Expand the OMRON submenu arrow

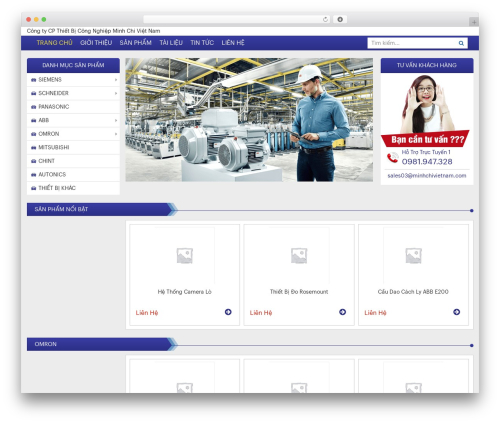tap(116, 134)
